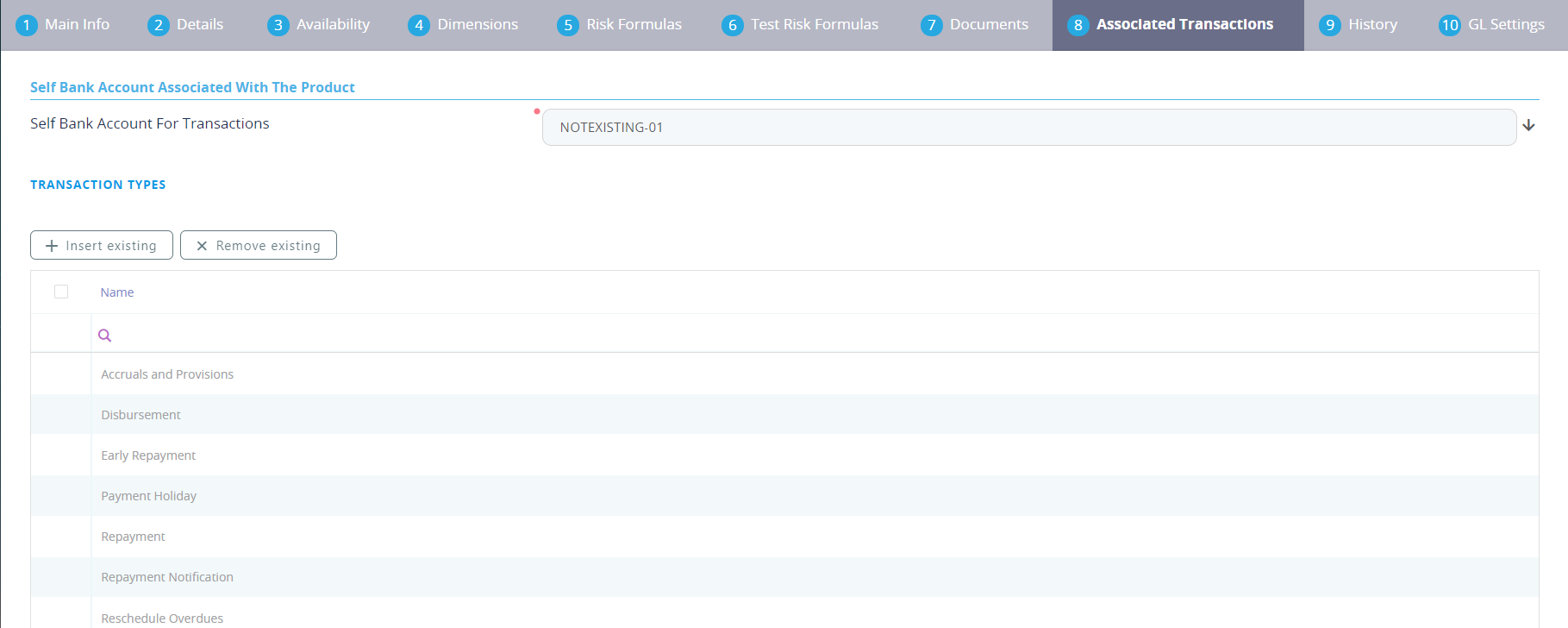Screen dimensions: 1568x628
Task: Click Insert existing button
Action: coord(102,246)
